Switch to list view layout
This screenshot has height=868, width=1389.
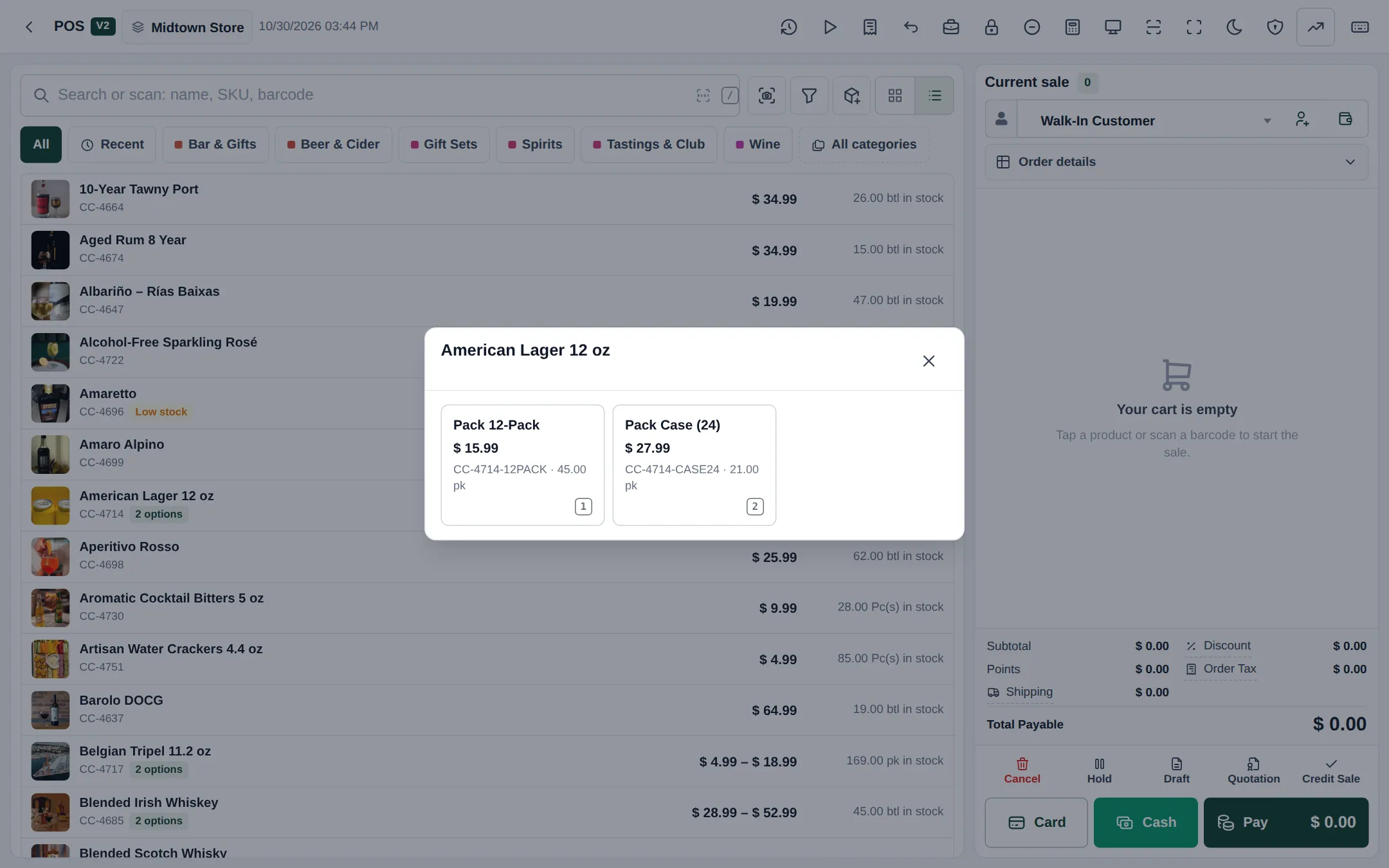point(934,96)
